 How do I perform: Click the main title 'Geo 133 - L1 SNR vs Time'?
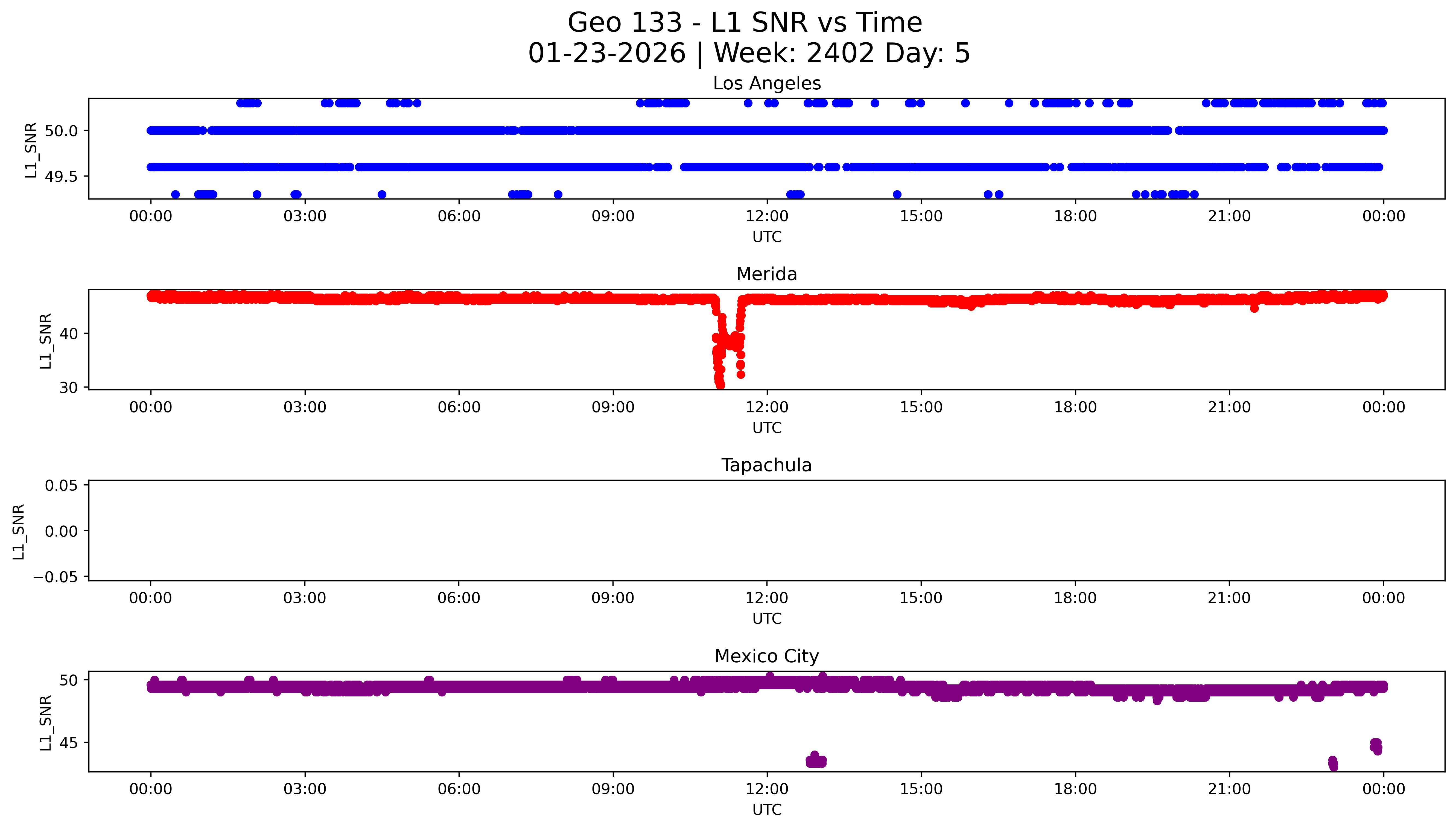[x=745, y=23]
